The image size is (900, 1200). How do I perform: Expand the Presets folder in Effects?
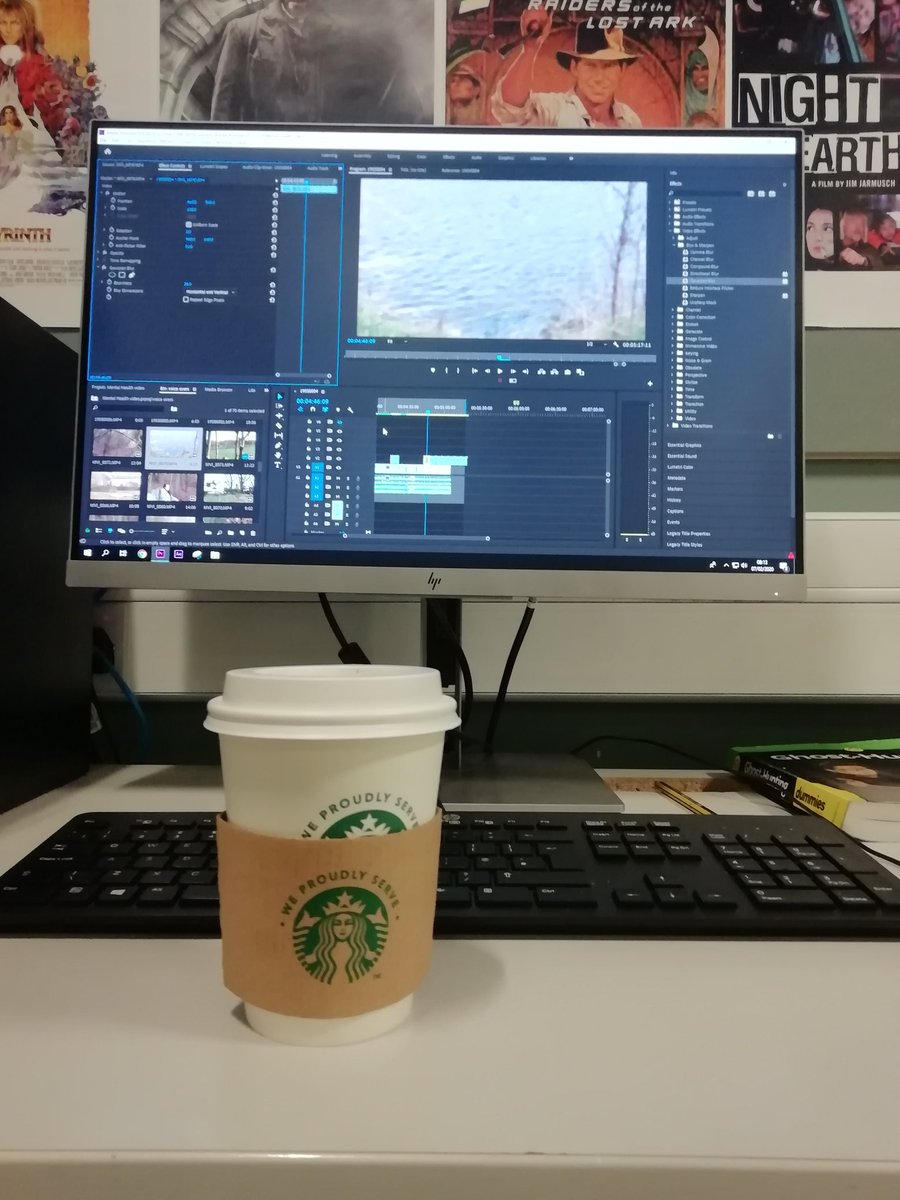pos(669,202)
